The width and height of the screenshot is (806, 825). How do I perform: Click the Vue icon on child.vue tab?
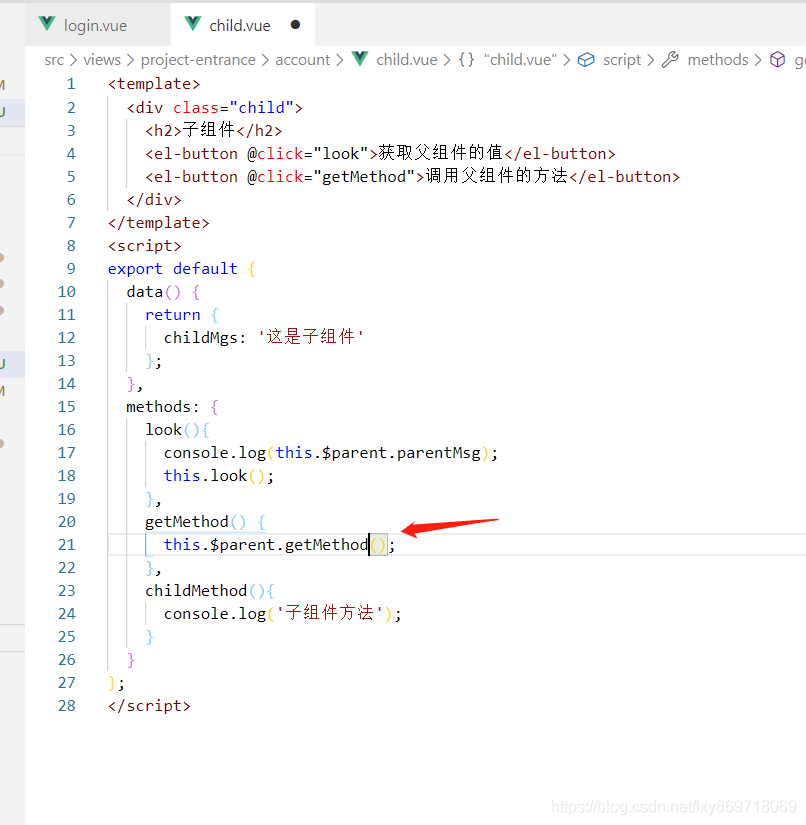[x=193, y=24]
